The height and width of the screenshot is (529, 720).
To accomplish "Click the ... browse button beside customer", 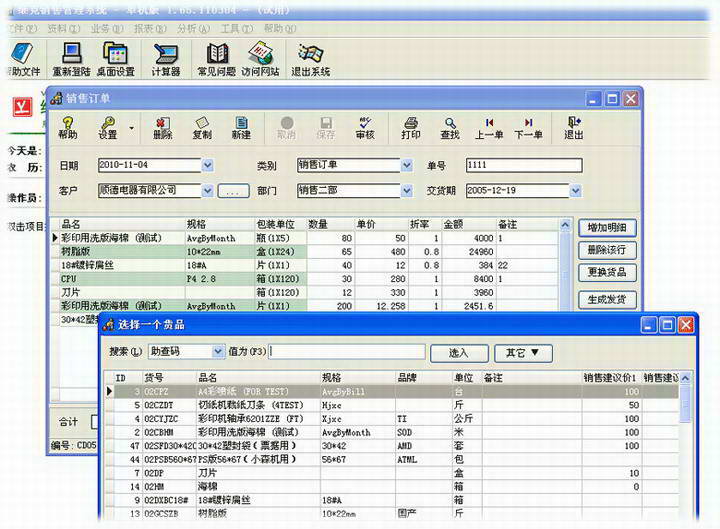I will click(x=233, y=191).
